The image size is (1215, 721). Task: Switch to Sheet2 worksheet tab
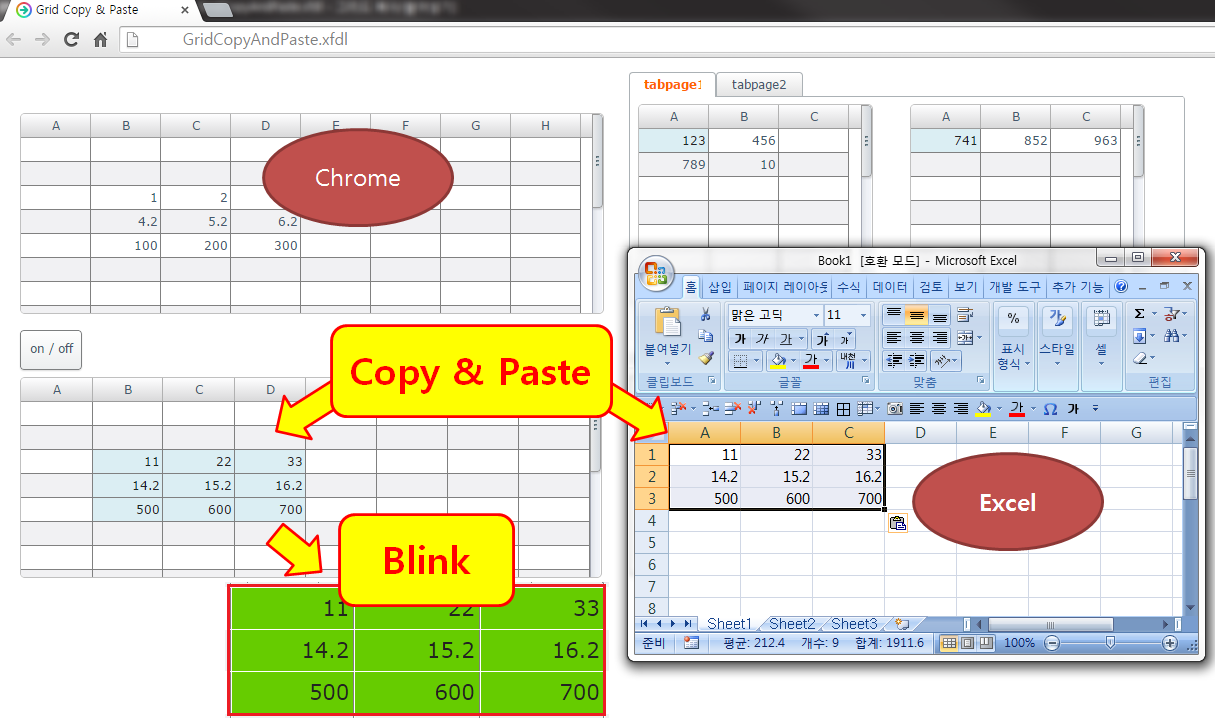pos(790,623)
